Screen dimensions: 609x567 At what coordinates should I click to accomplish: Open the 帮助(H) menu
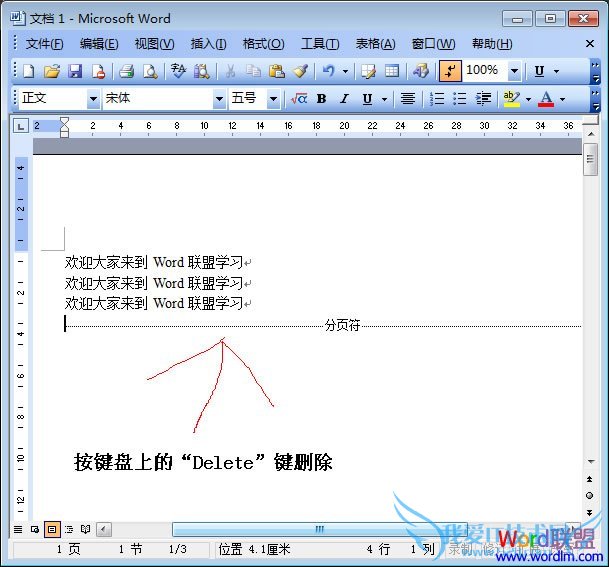point(492,44)
